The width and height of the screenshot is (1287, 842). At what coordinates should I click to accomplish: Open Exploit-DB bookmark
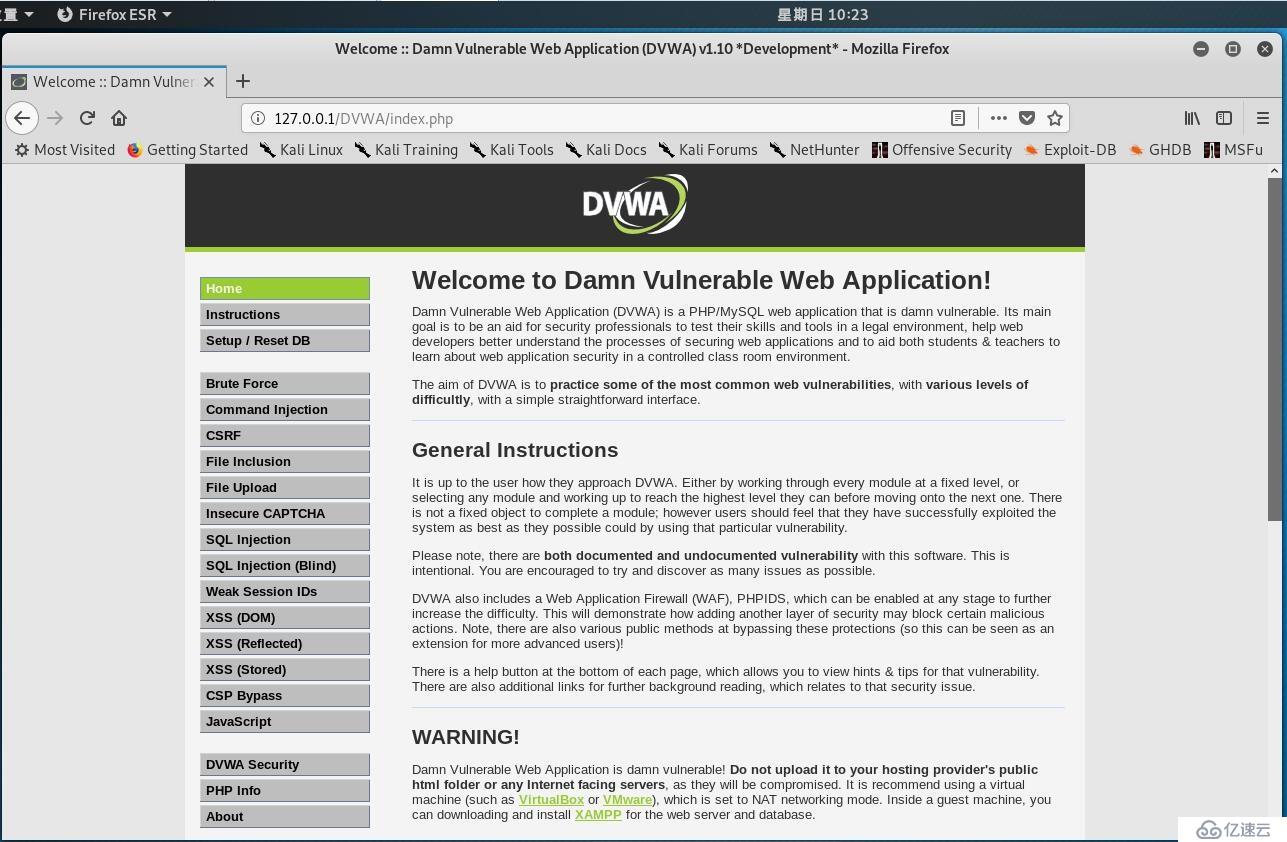pyautogui.click(x=1069, y=149)
